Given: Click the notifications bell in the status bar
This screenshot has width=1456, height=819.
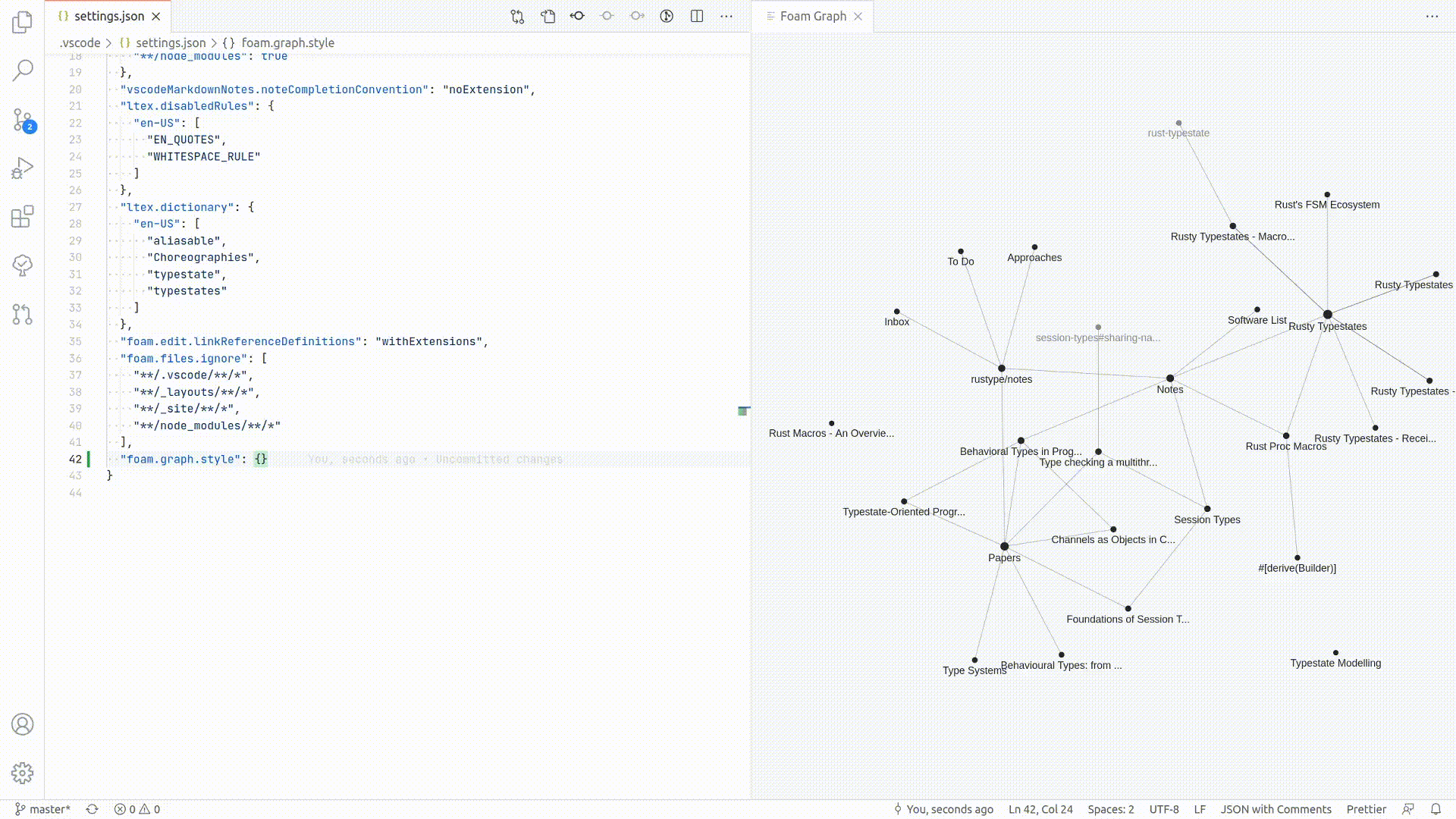Looking at the screenshot, I should click(1436, 809).
